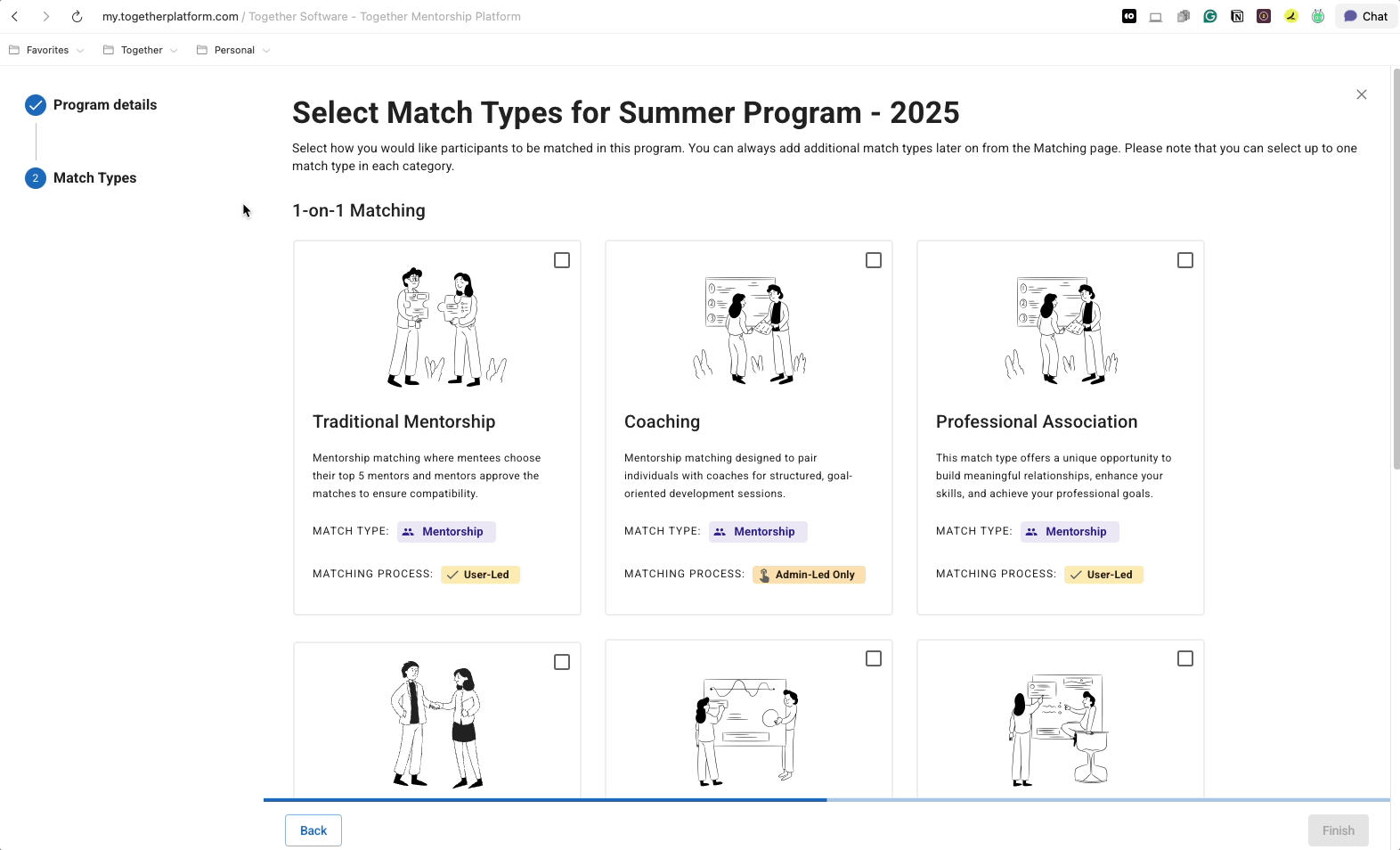Open the Together bookmarks folder dropdown
The width and height of the screenshot is (1400, 850).
click(x=142, y=50)
